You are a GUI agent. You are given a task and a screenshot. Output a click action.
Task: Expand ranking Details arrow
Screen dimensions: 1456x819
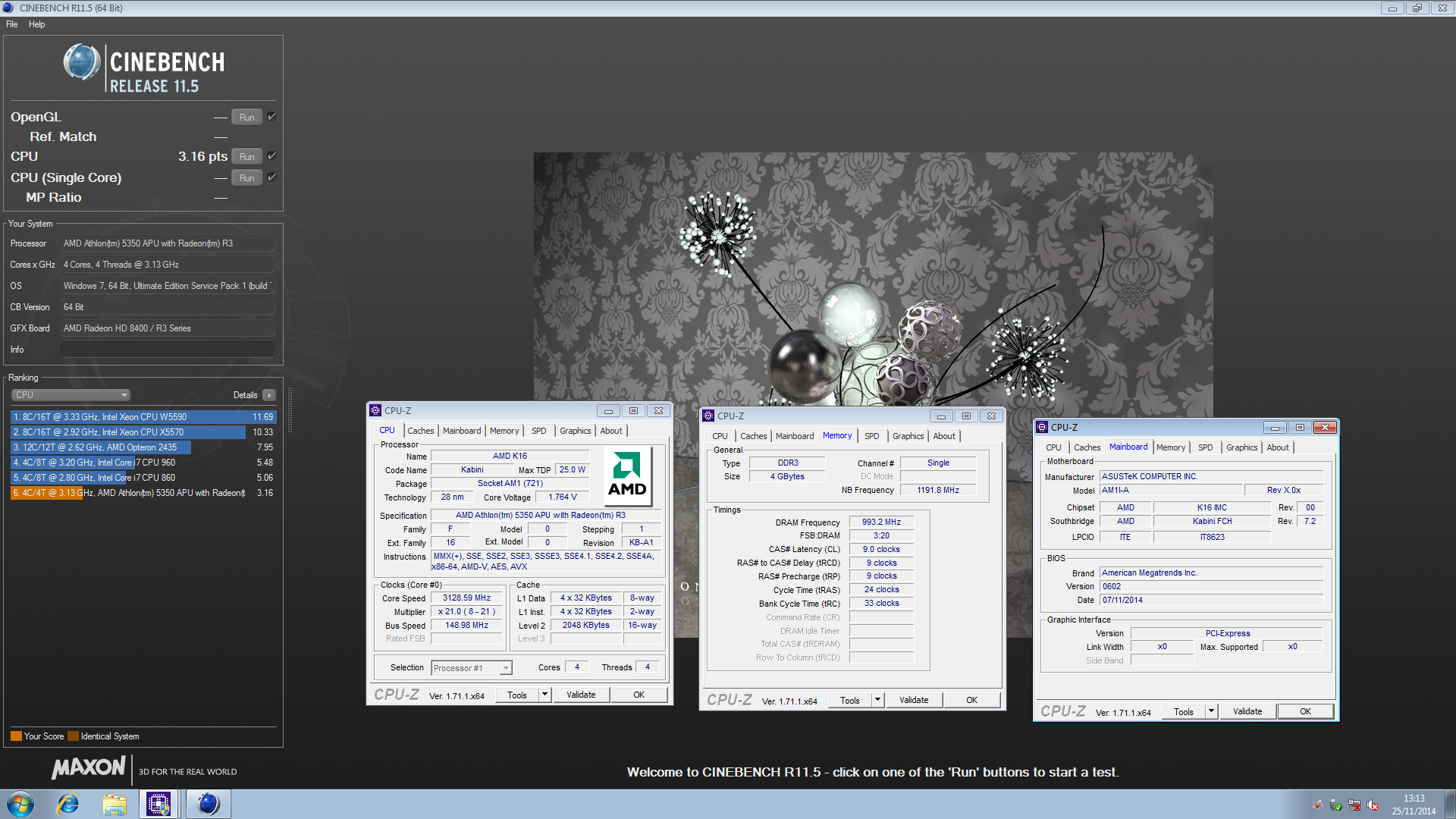click(269, 395)
